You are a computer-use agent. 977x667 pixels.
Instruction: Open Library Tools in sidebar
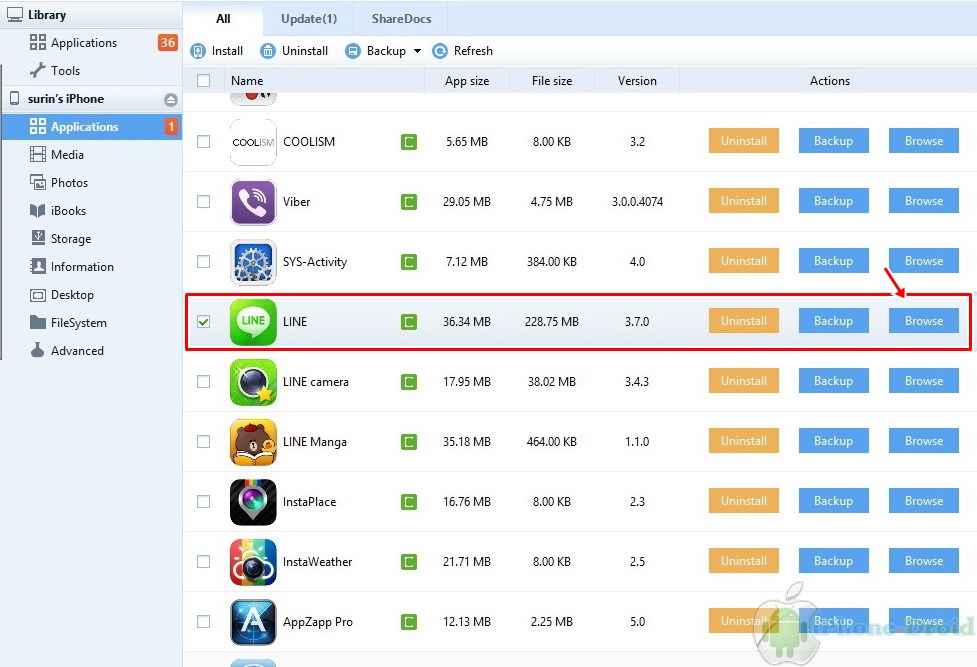(x=91, y=70)
